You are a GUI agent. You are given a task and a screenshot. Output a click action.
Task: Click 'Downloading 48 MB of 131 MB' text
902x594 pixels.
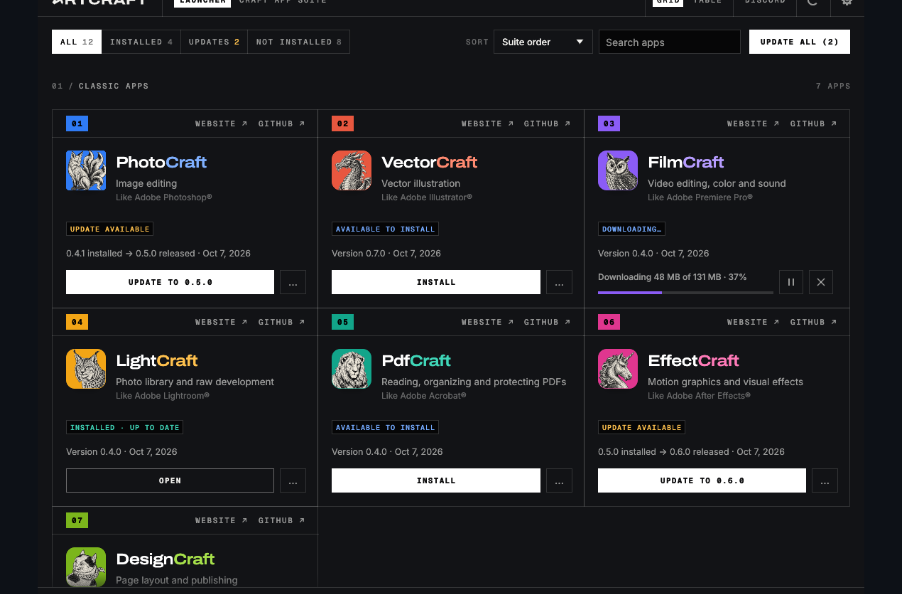coord(659,277)
